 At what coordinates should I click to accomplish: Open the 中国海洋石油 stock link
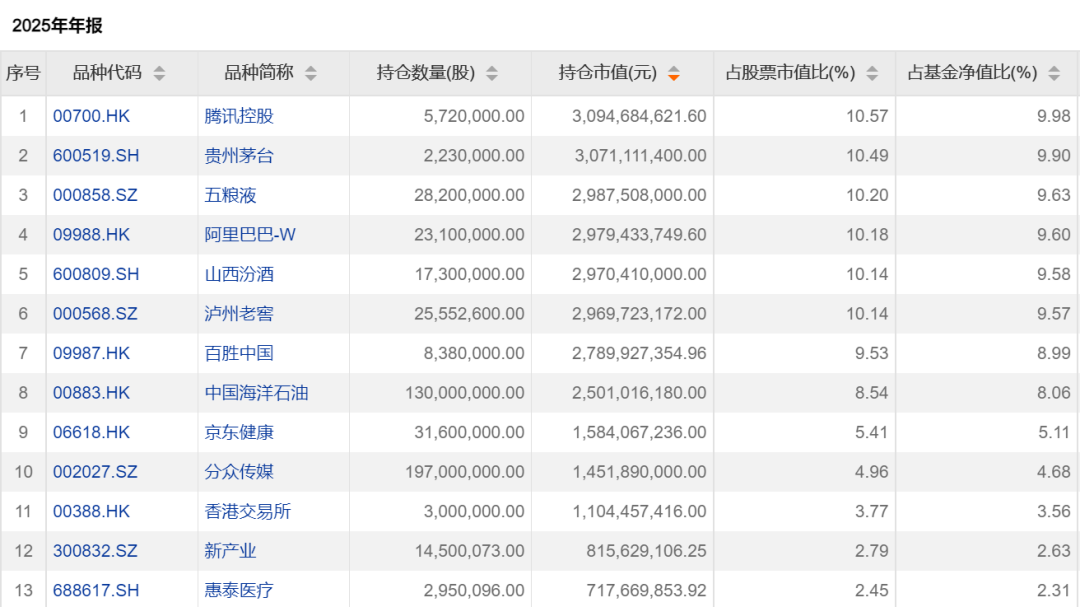click(256, 393)
